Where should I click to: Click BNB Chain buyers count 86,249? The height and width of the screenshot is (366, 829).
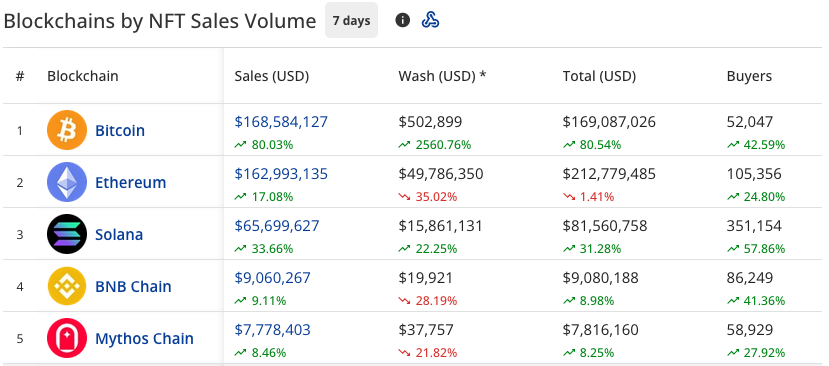(750, 278)
